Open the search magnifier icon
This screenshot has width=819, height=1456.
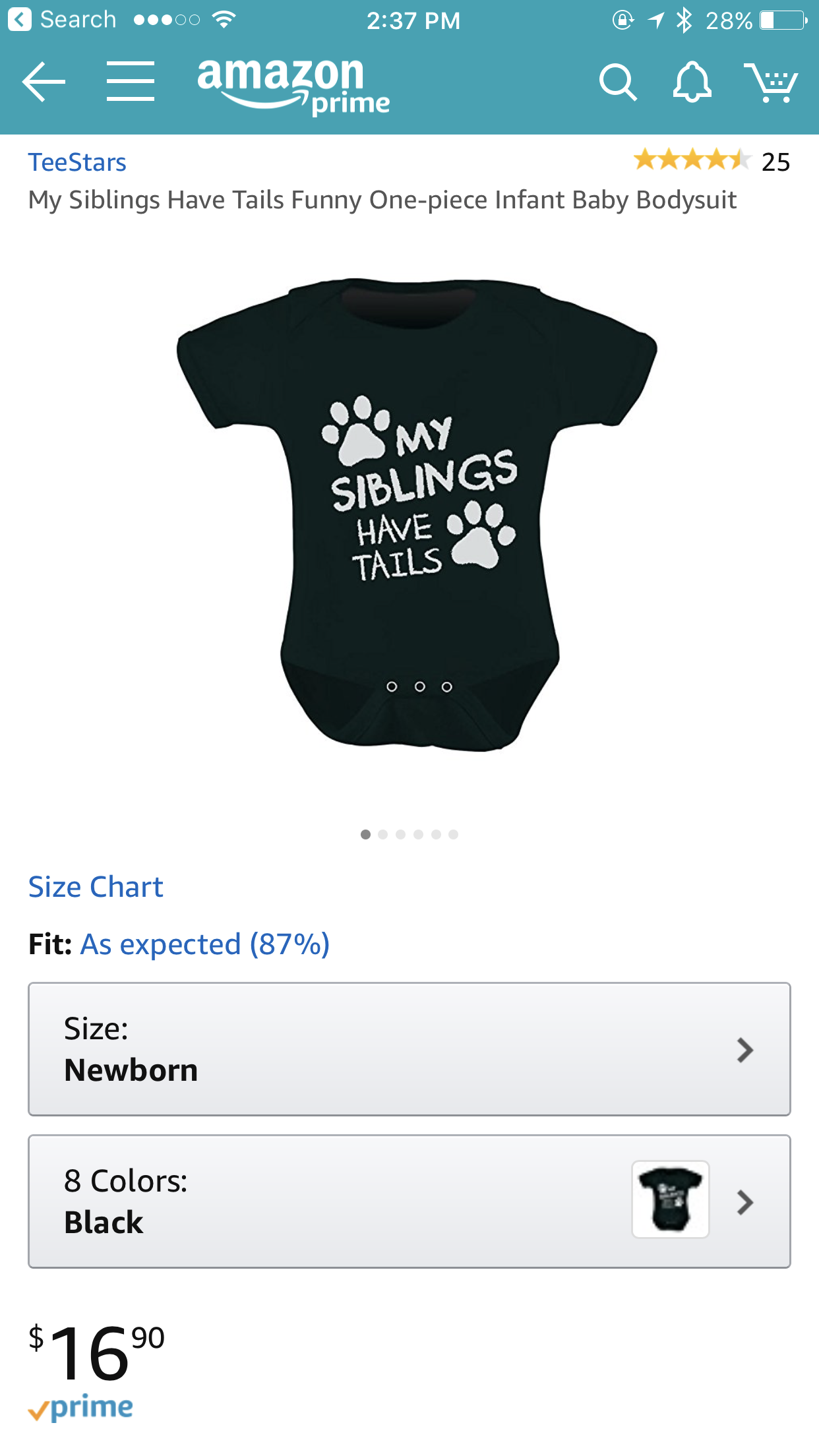(x=618, y=82)
